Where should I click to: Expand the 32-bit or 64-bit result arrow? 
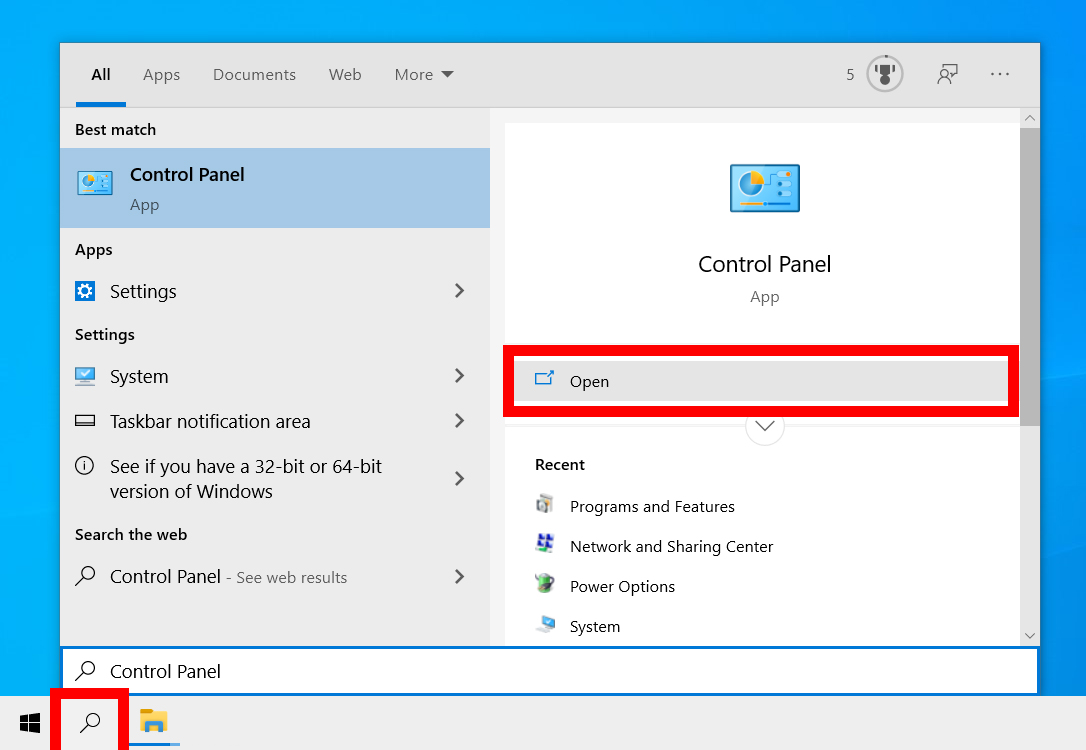click(459, 479)
